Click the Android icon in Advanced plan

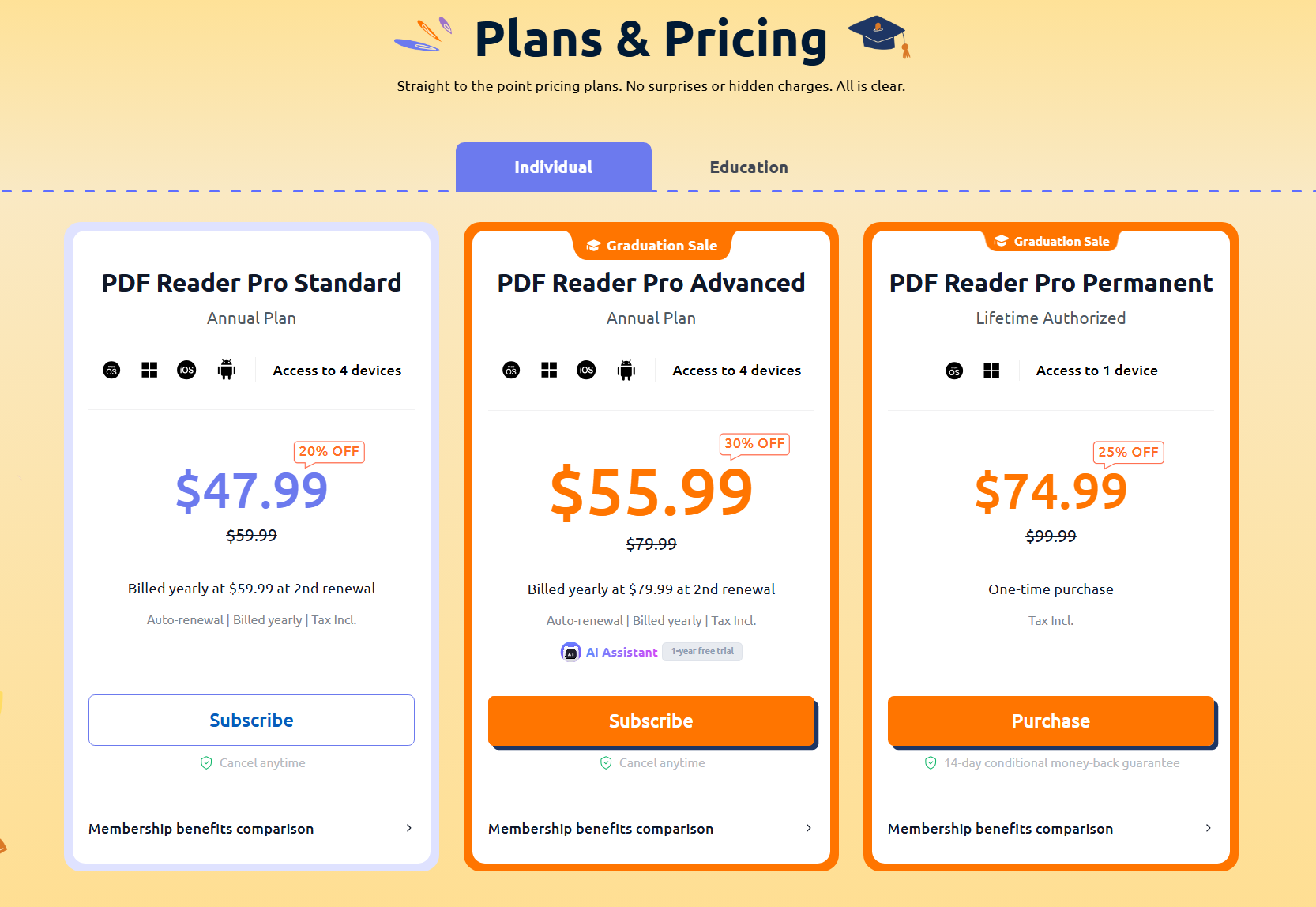pos(626,370)
